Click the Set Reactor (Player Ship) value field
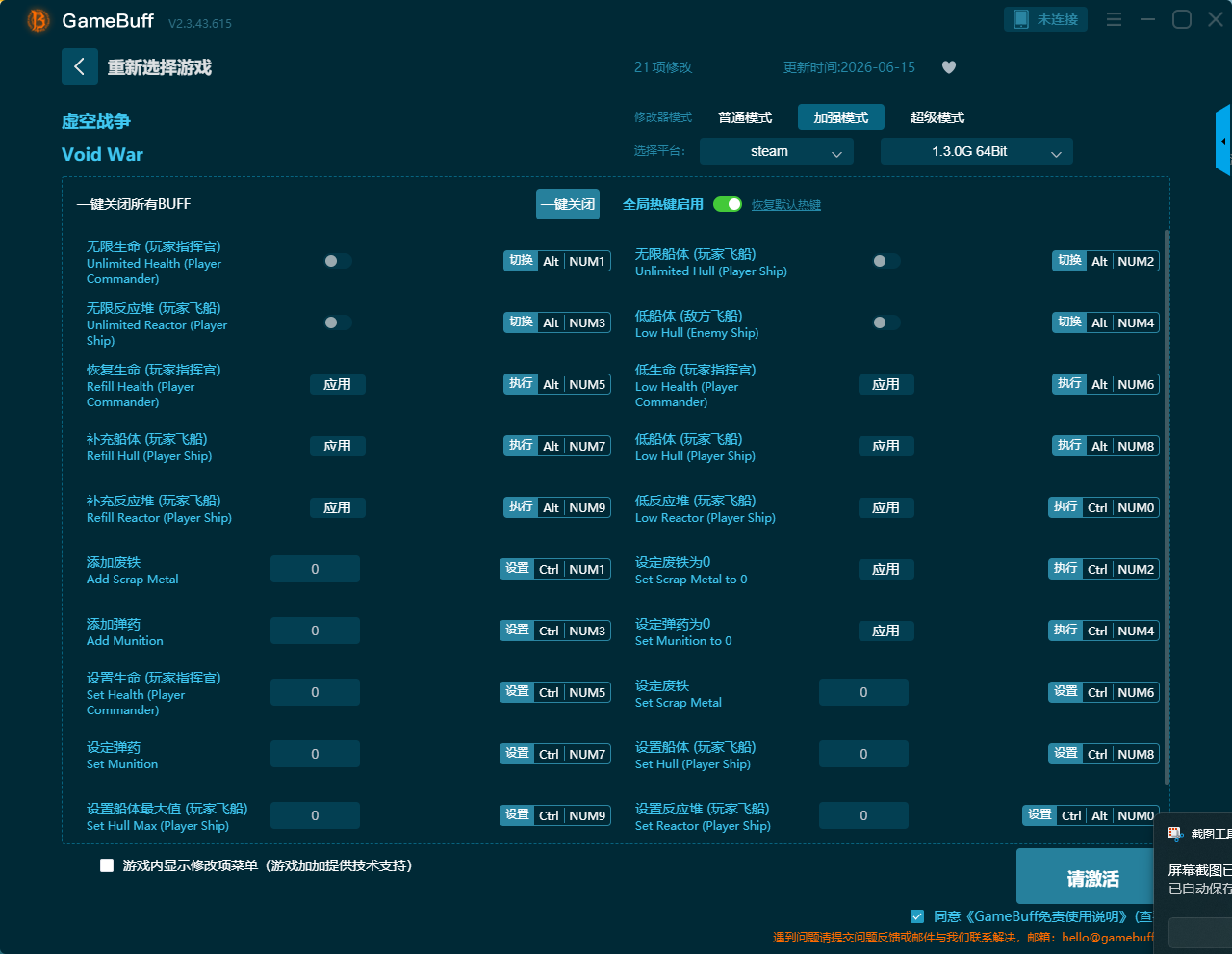 click(863, 815)
